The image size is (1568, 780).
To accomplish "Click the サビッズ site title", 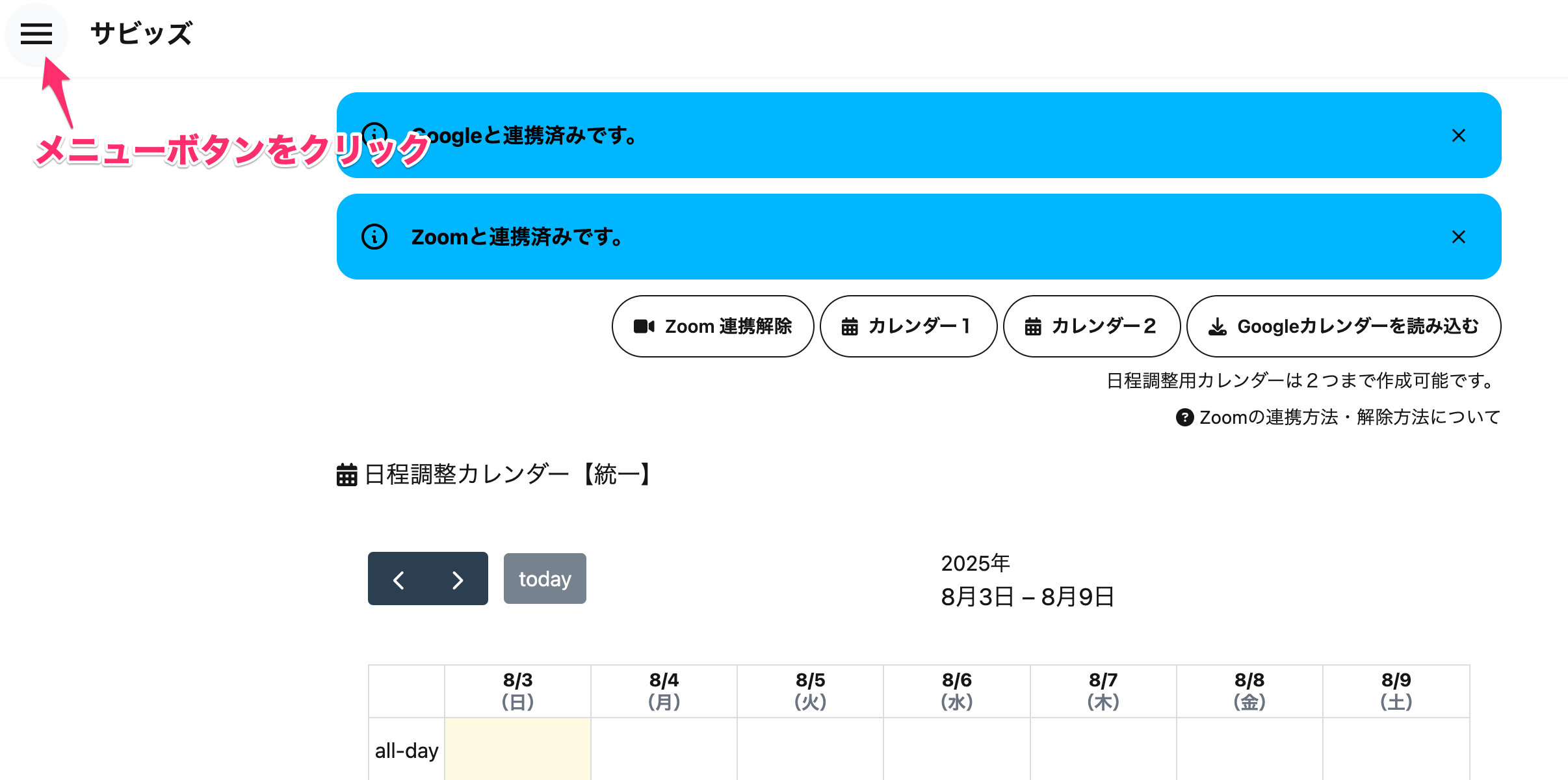I will coord(141,34).
